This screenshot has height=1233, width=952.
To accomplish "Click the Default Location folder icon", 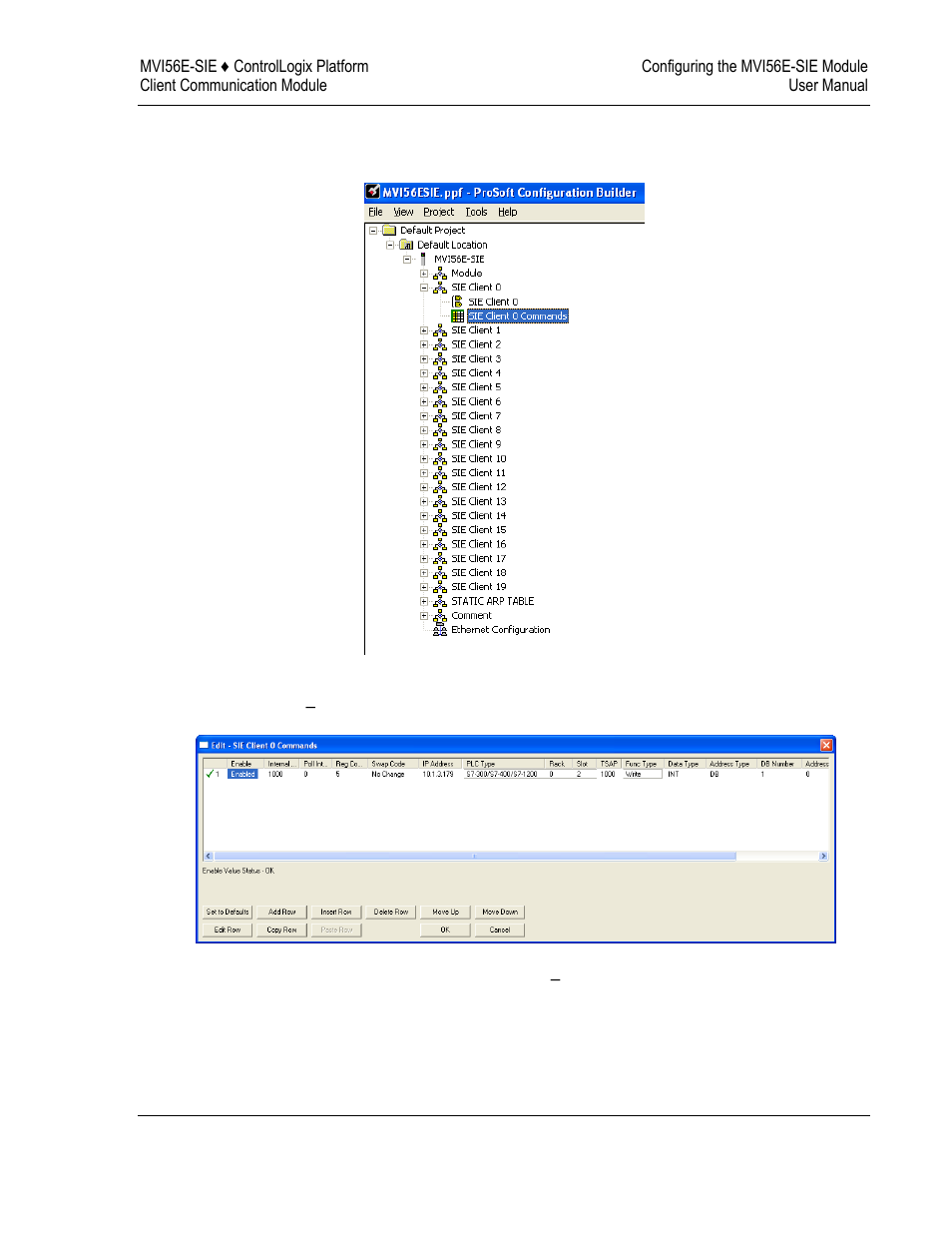I will point(406,245).
